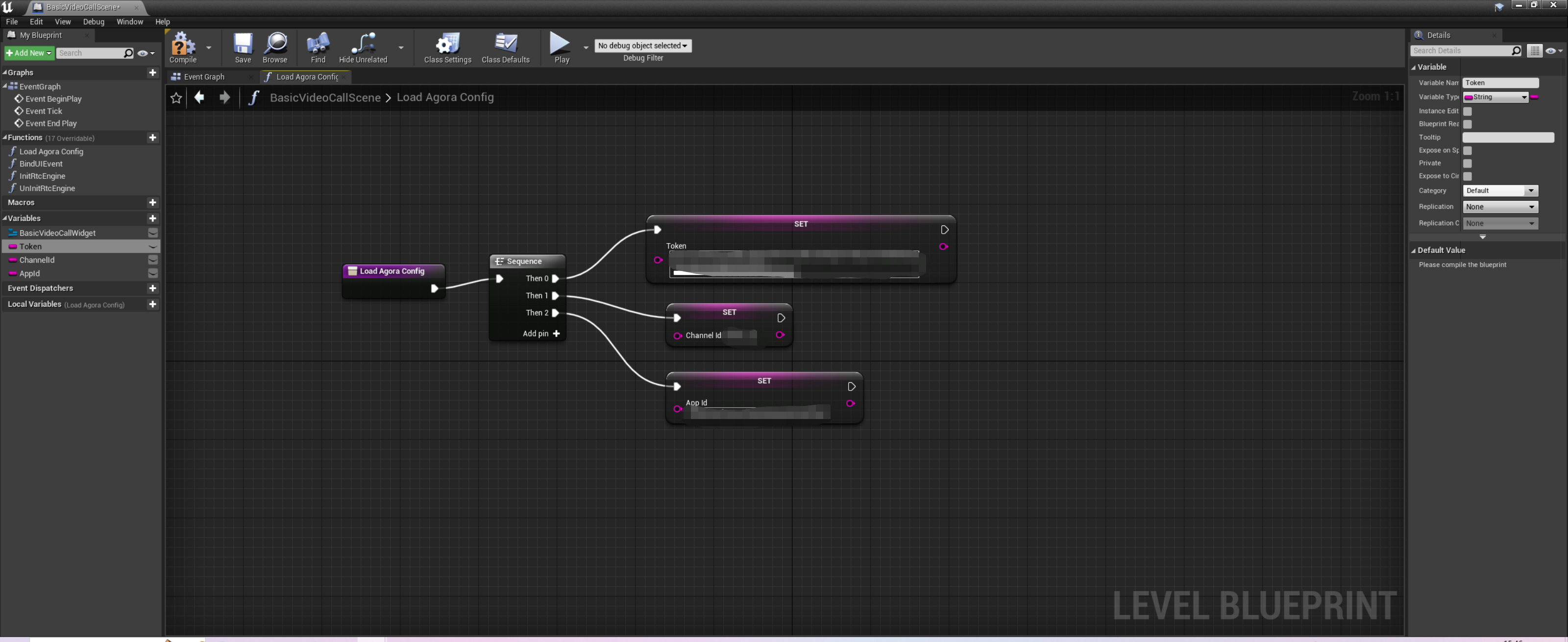1568x642 pixels.
Task: Open Class Settings
Action: click(447, 48)
